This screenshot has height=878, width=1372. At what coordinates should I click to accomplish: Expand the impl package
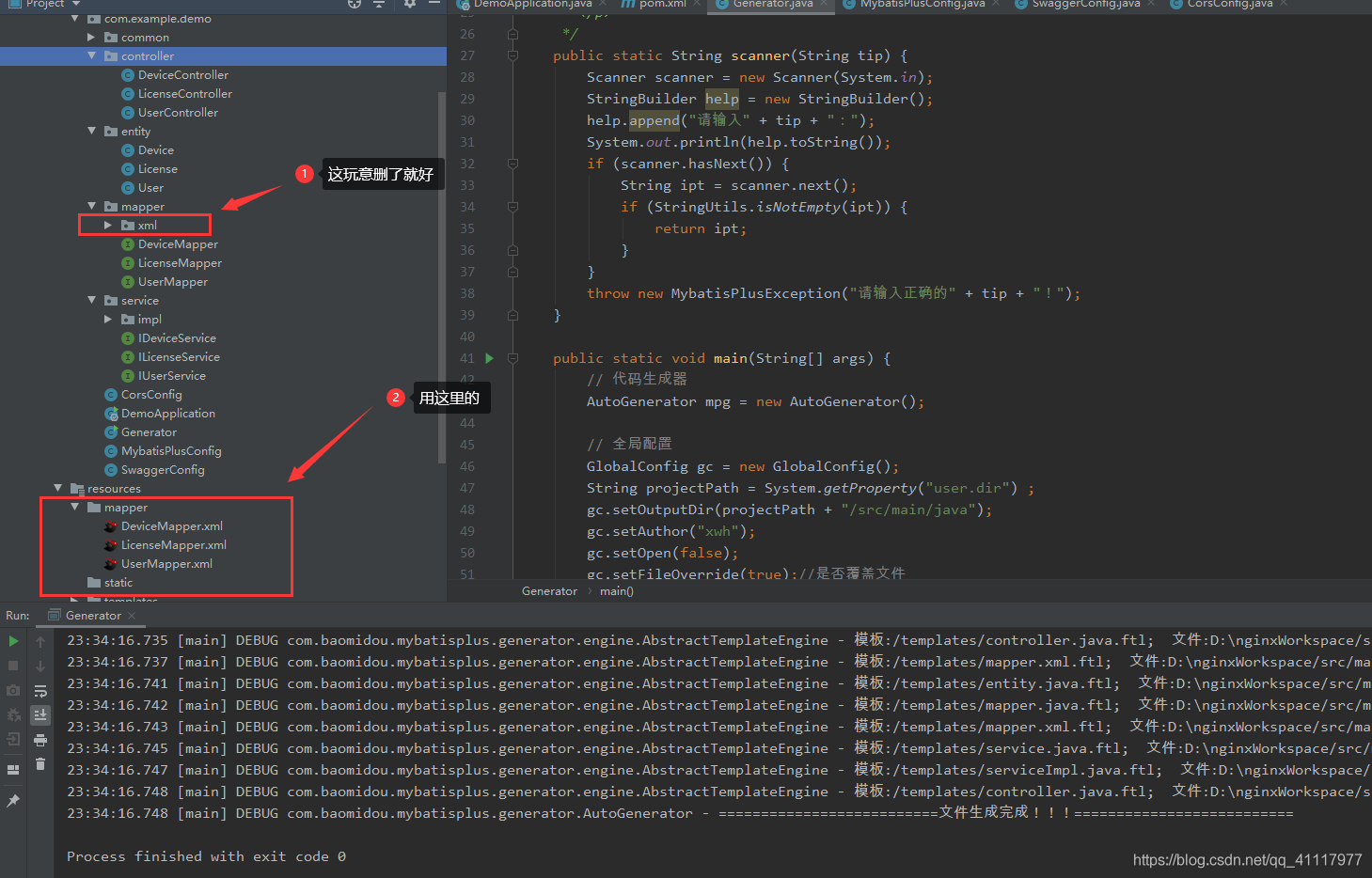108,320
